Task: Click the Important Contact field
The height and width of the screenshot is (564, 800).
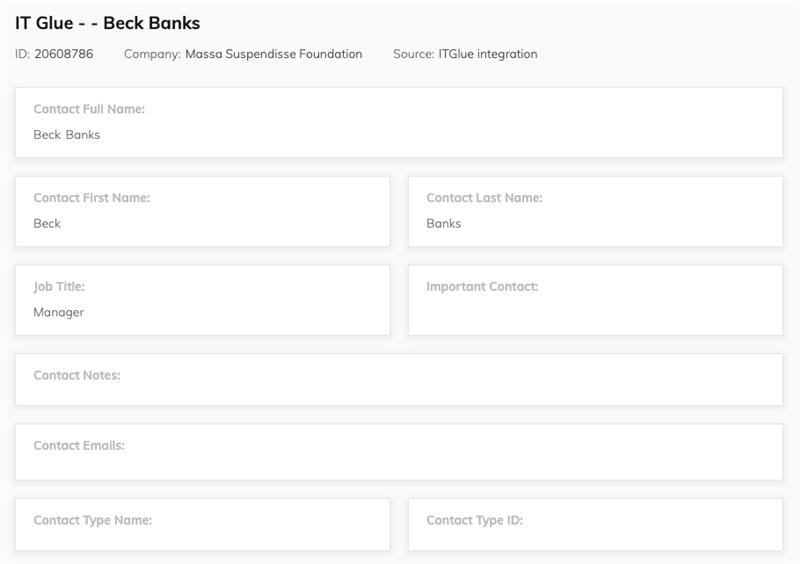Action: click(595, 300)
